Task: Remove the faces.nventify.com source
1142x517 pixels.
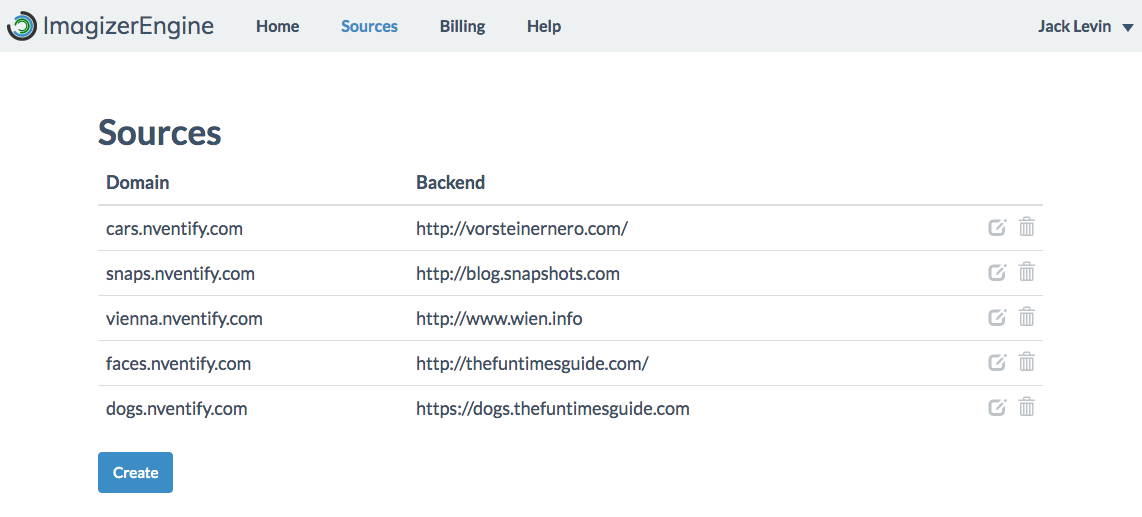Action: tap(1026, 362)
